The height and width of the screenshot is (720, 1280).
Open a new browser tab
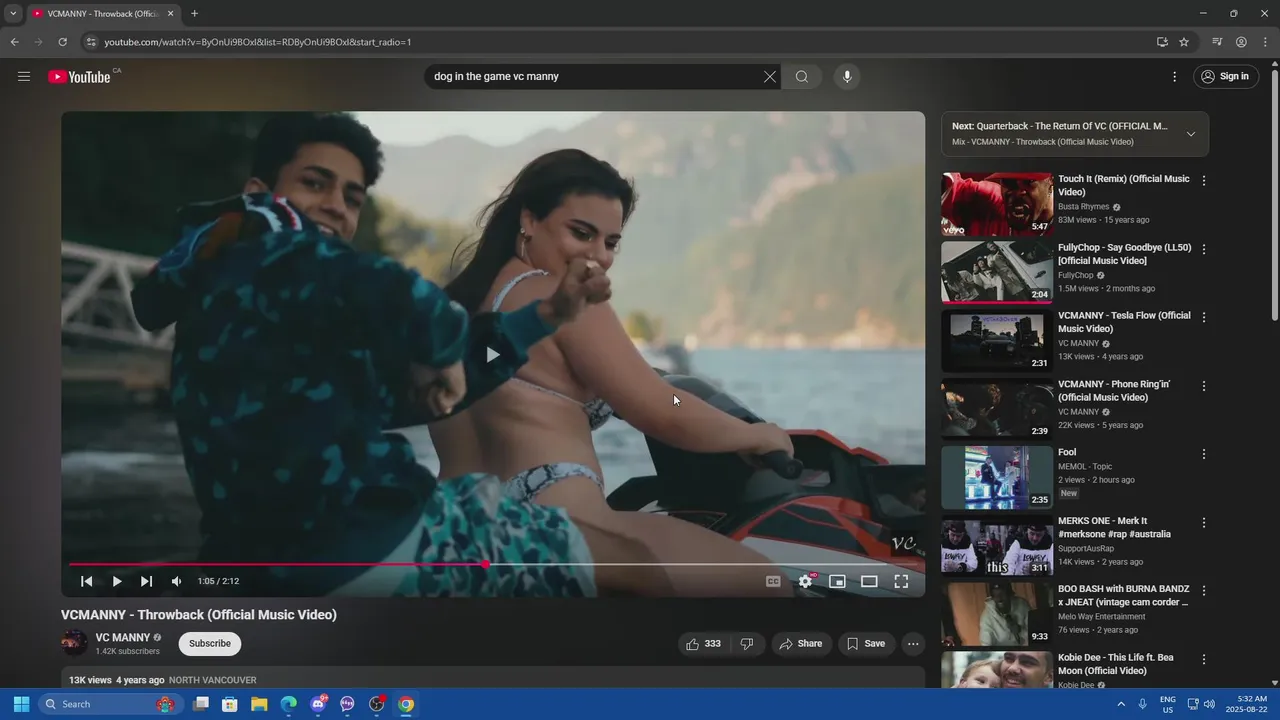tap(194, 14)
